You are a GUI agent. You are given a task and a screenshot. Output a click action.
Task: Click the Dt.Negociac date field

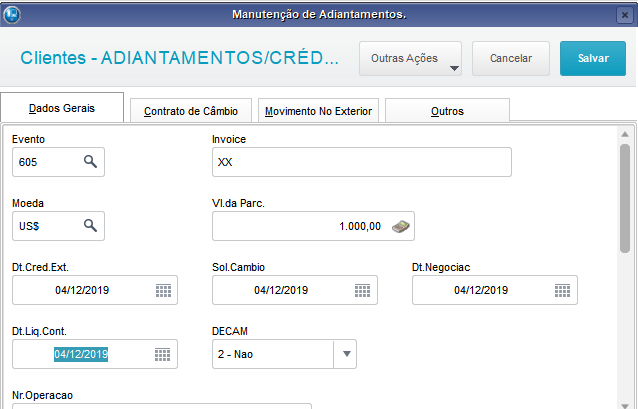pos(495,290)
